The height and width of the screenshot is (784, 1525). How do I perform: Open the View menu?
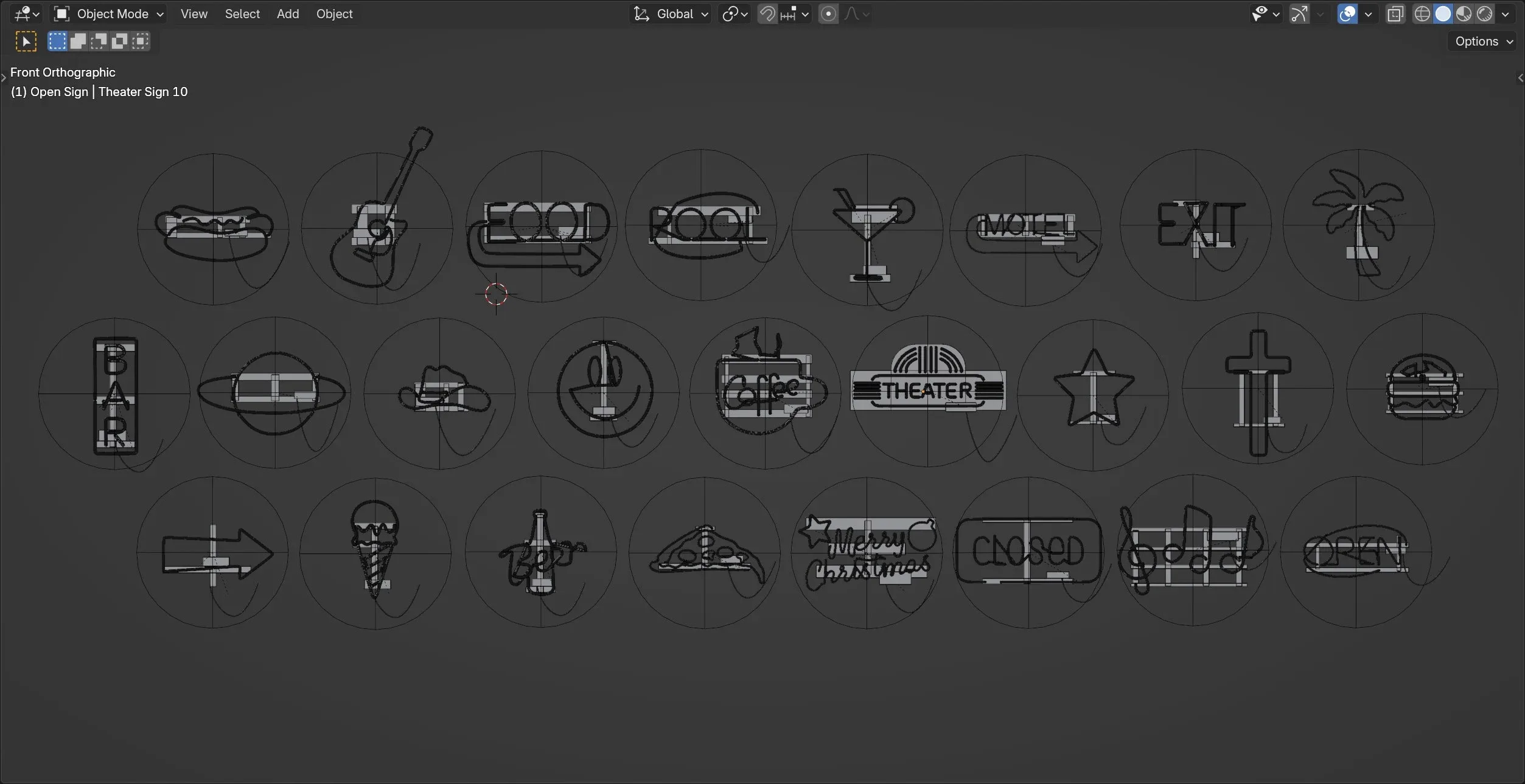point(194,14)
